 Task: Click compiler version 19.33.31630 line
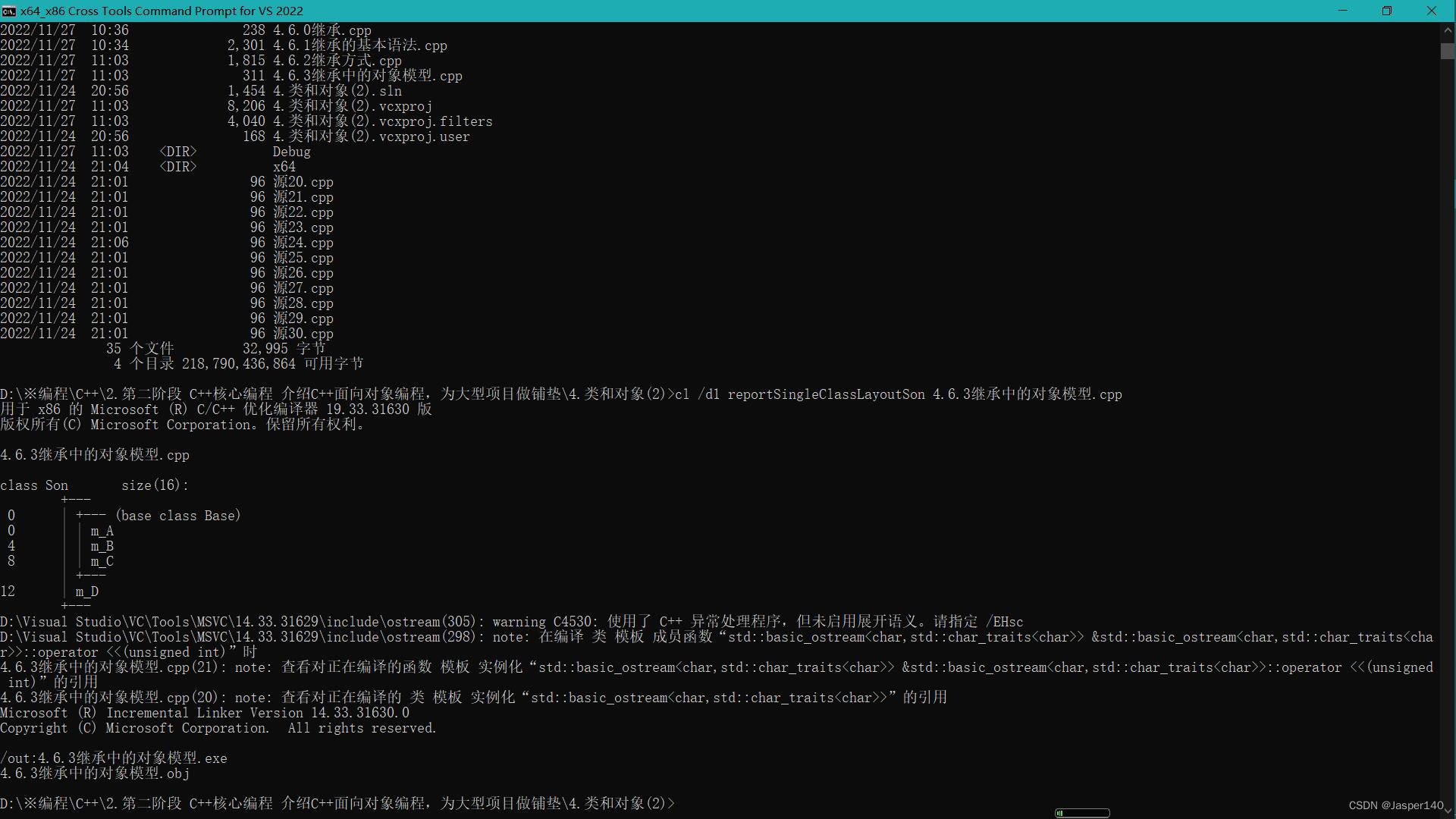(216, 409)
